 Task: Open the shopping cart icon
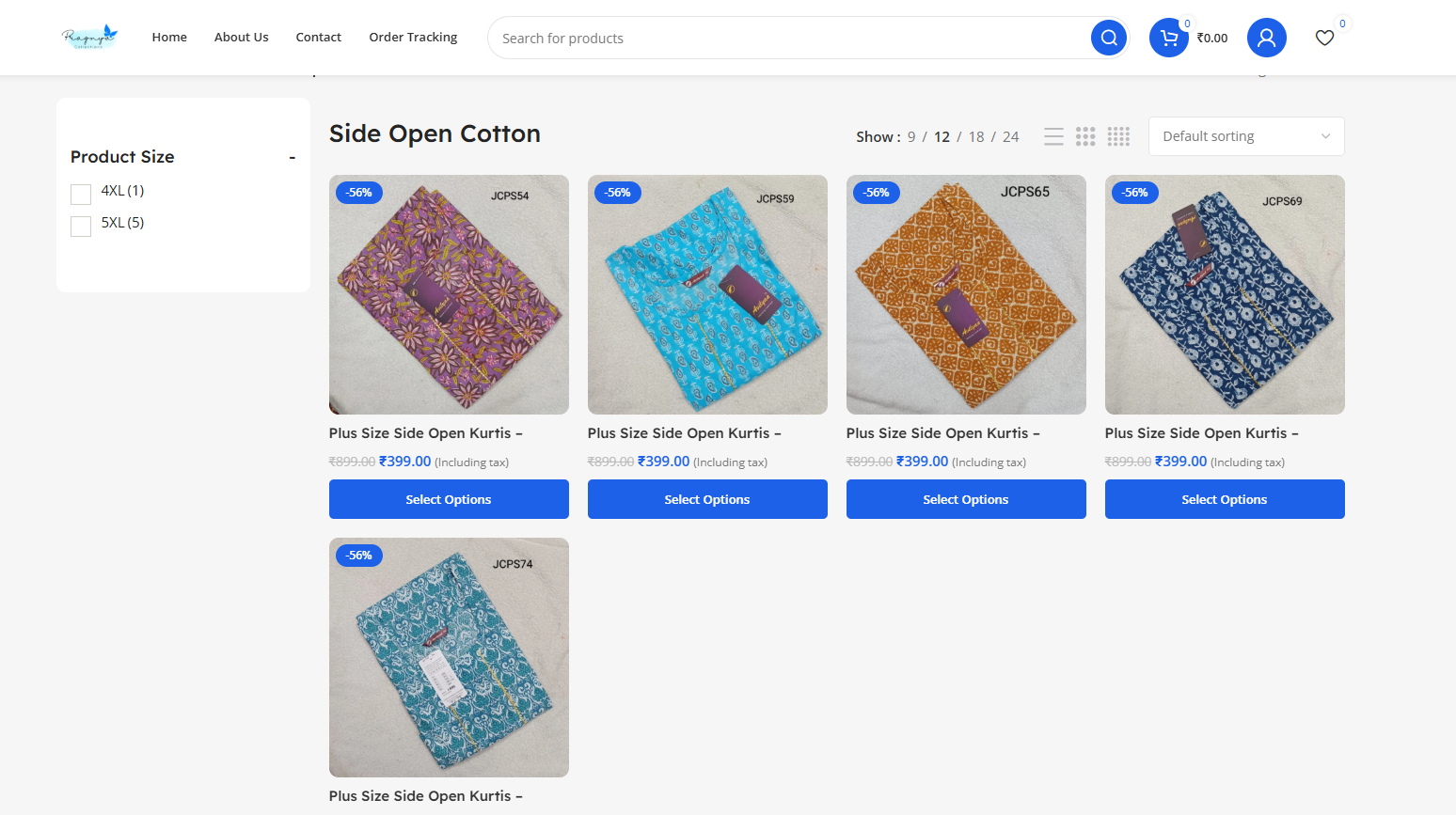coord(1169,38)
